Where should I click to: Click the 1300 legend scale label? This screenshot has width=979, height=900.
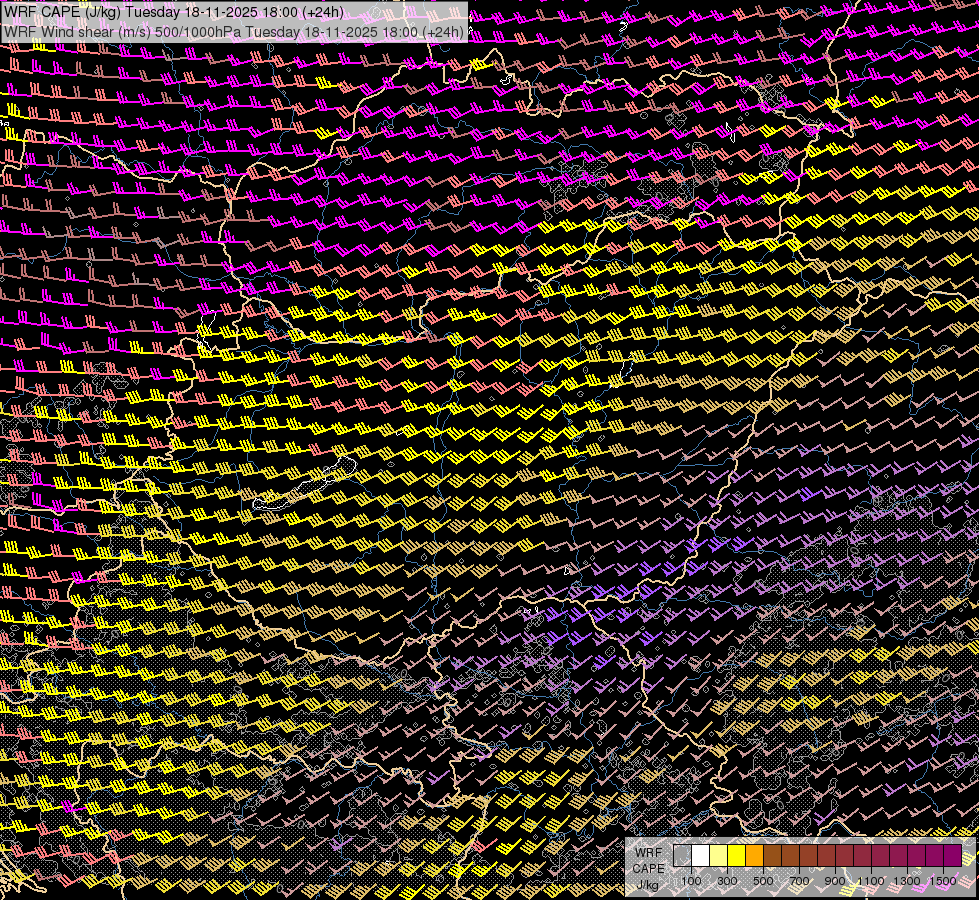[x=907, y=881]
